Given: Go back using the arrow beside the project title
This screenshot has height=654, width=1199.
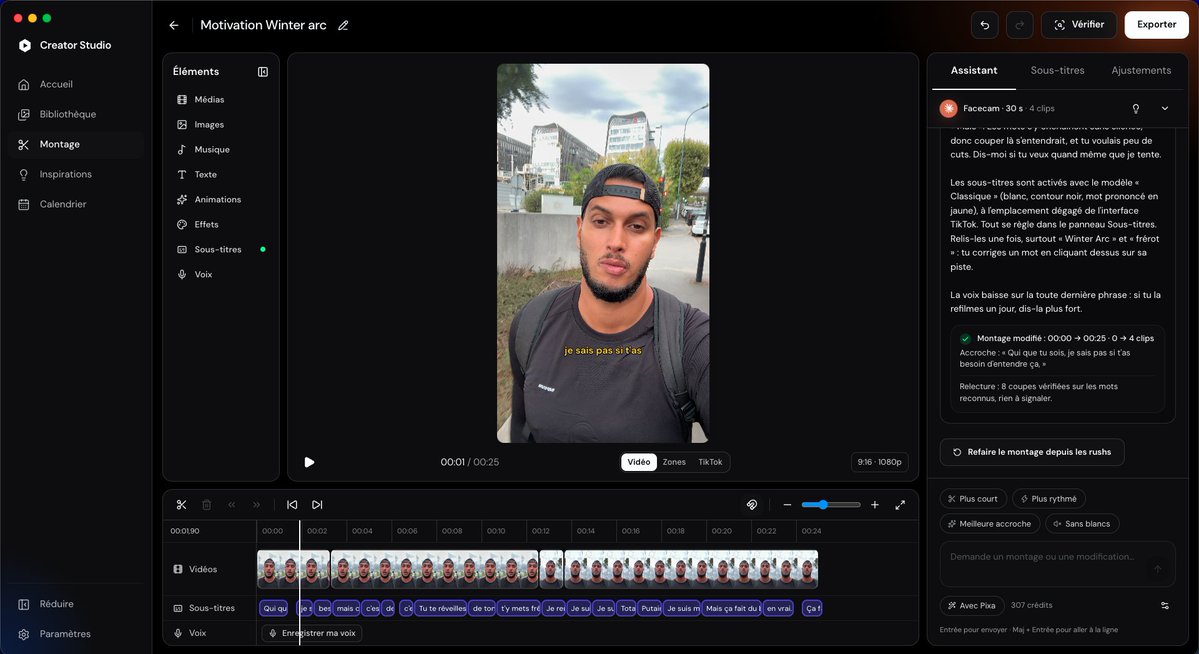Looking at the screenshot, I should 174,25.
